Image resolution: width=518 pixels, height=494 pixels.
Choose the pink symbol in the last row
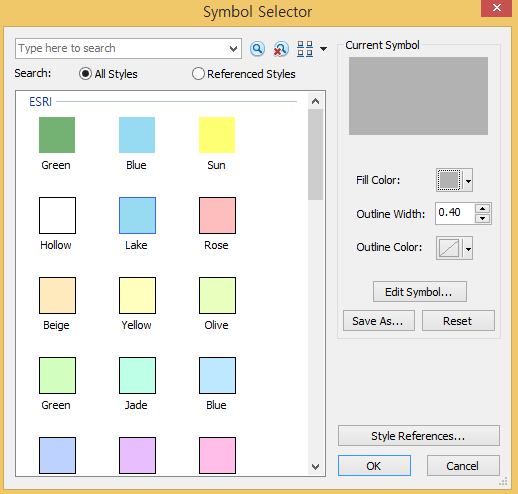pos(217,455)
